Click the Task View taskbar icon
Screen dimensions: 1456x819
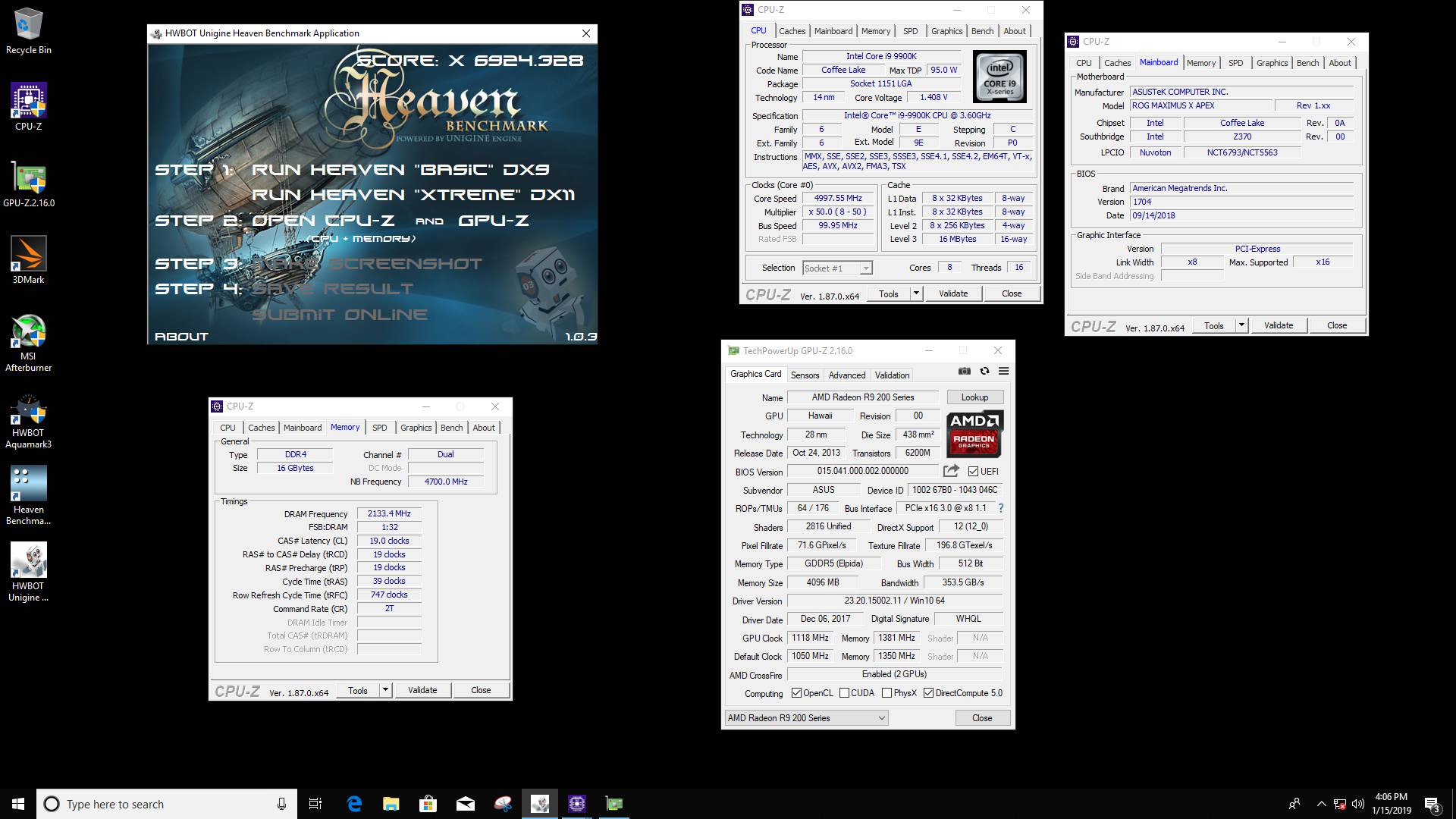click(315, 804)
